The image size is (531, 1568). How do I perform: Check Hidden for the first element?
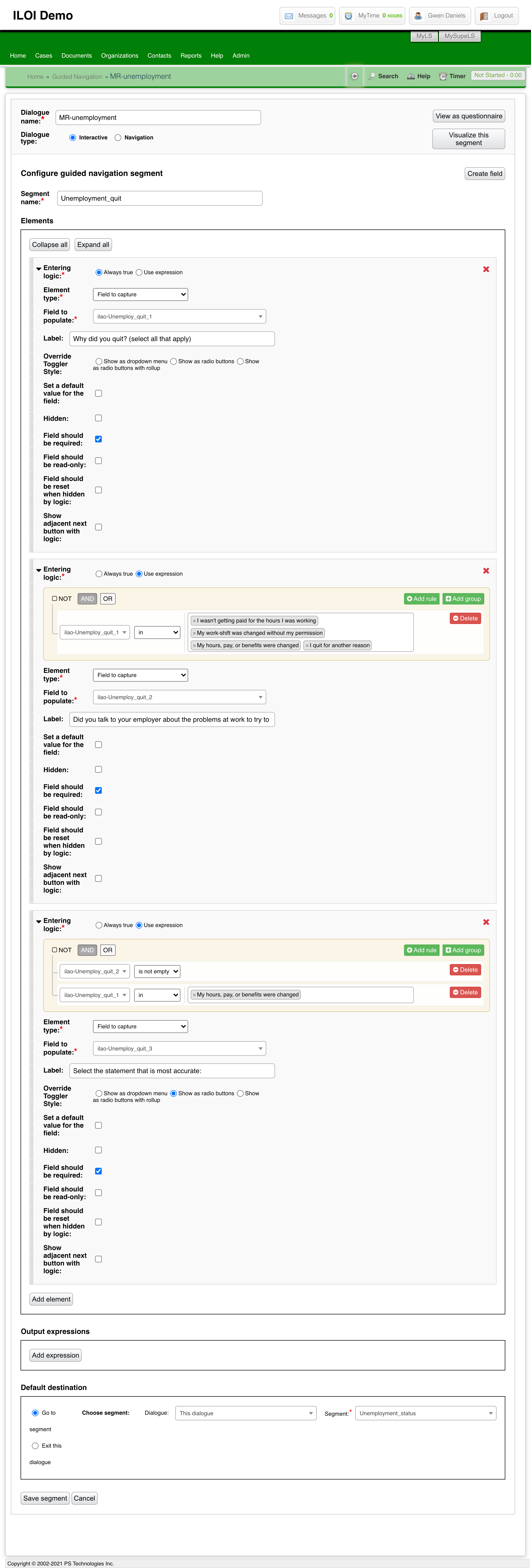98,418
